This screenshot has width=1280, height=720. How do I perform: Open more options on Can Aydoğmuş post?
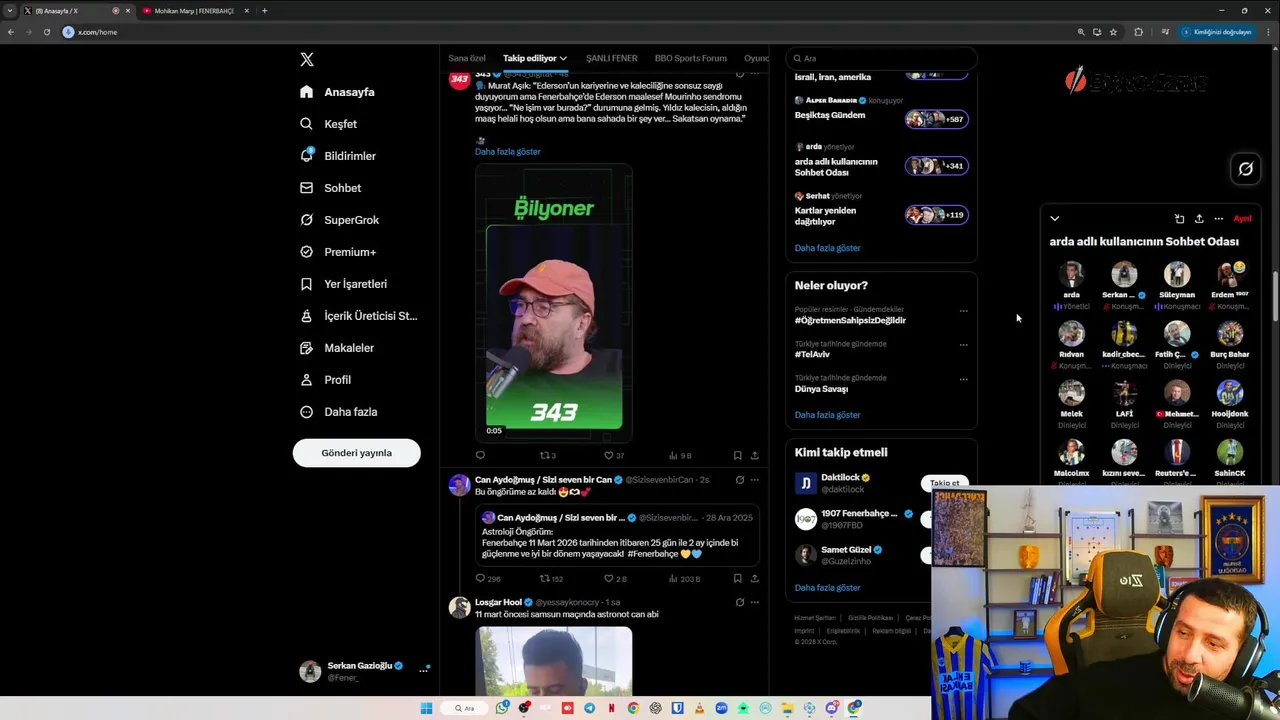pyautogui.click(x=755, y=480)
